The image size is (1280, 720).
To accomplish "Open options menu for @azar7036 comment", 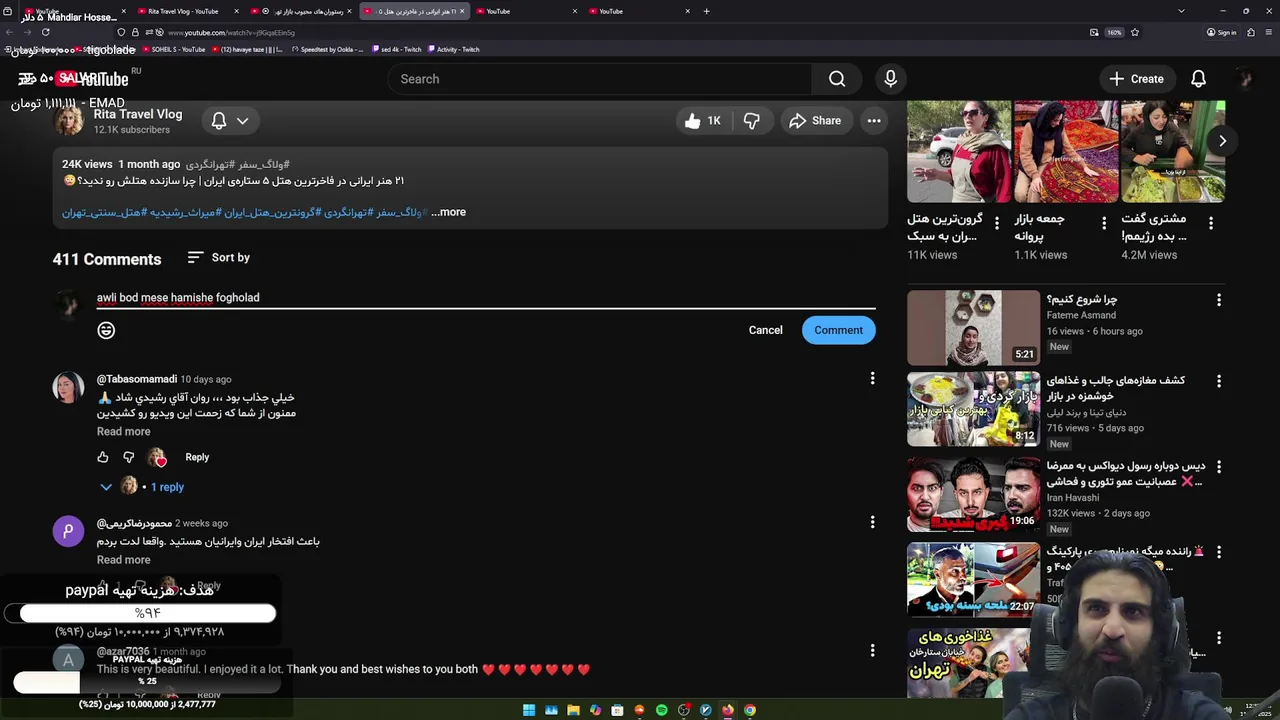I will pyautogui.click(x=872, y=650).
